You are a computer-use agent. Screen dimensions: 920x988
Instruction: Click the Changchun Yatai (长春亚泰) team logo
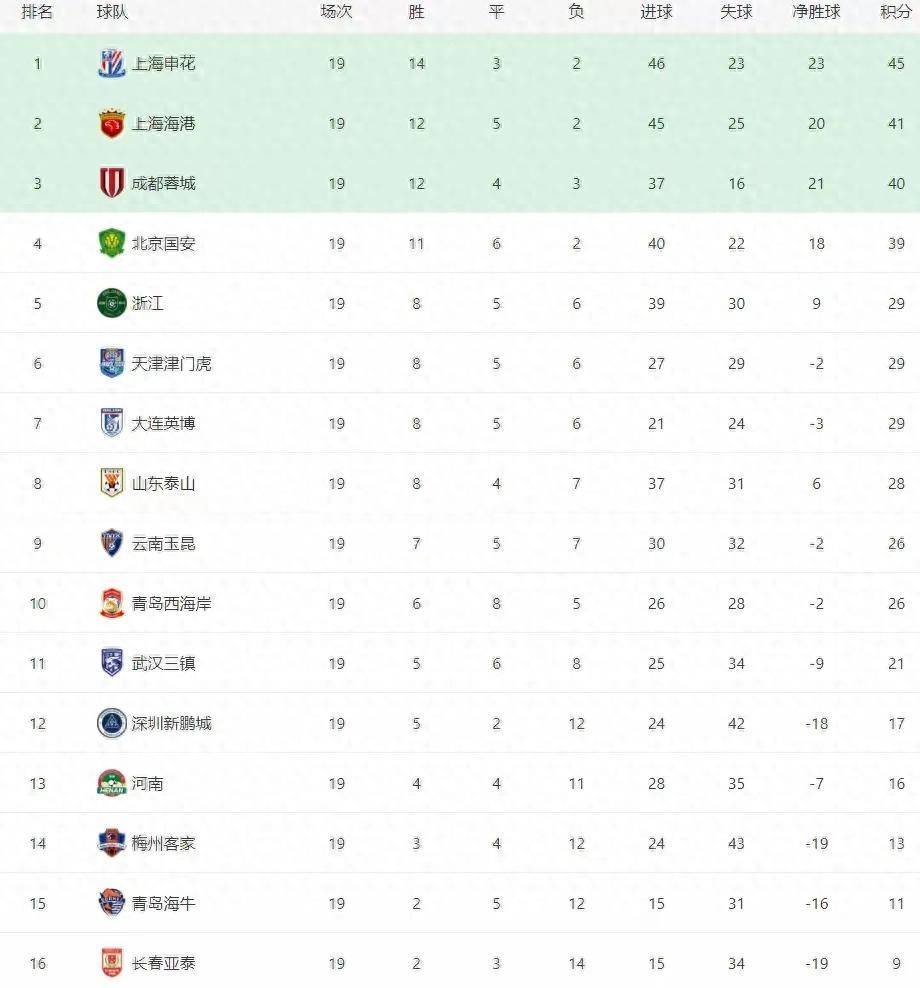coord(111,963)
